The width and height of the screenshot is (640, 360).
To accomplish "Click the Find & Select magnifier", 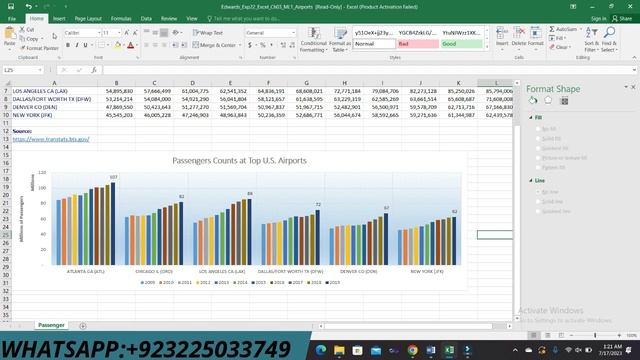I will (609, 33).
